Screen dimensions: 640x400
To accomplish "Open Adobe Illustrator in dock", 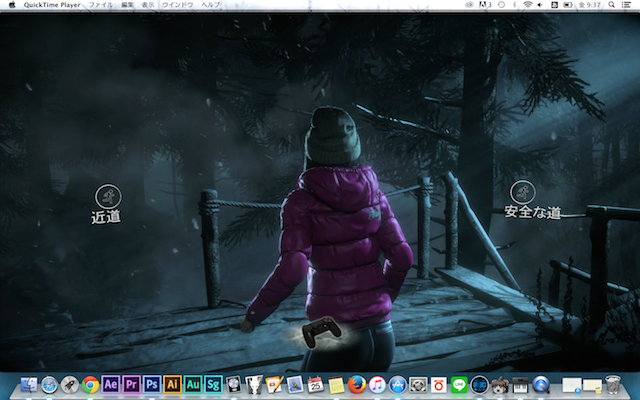I will (172, 384).
